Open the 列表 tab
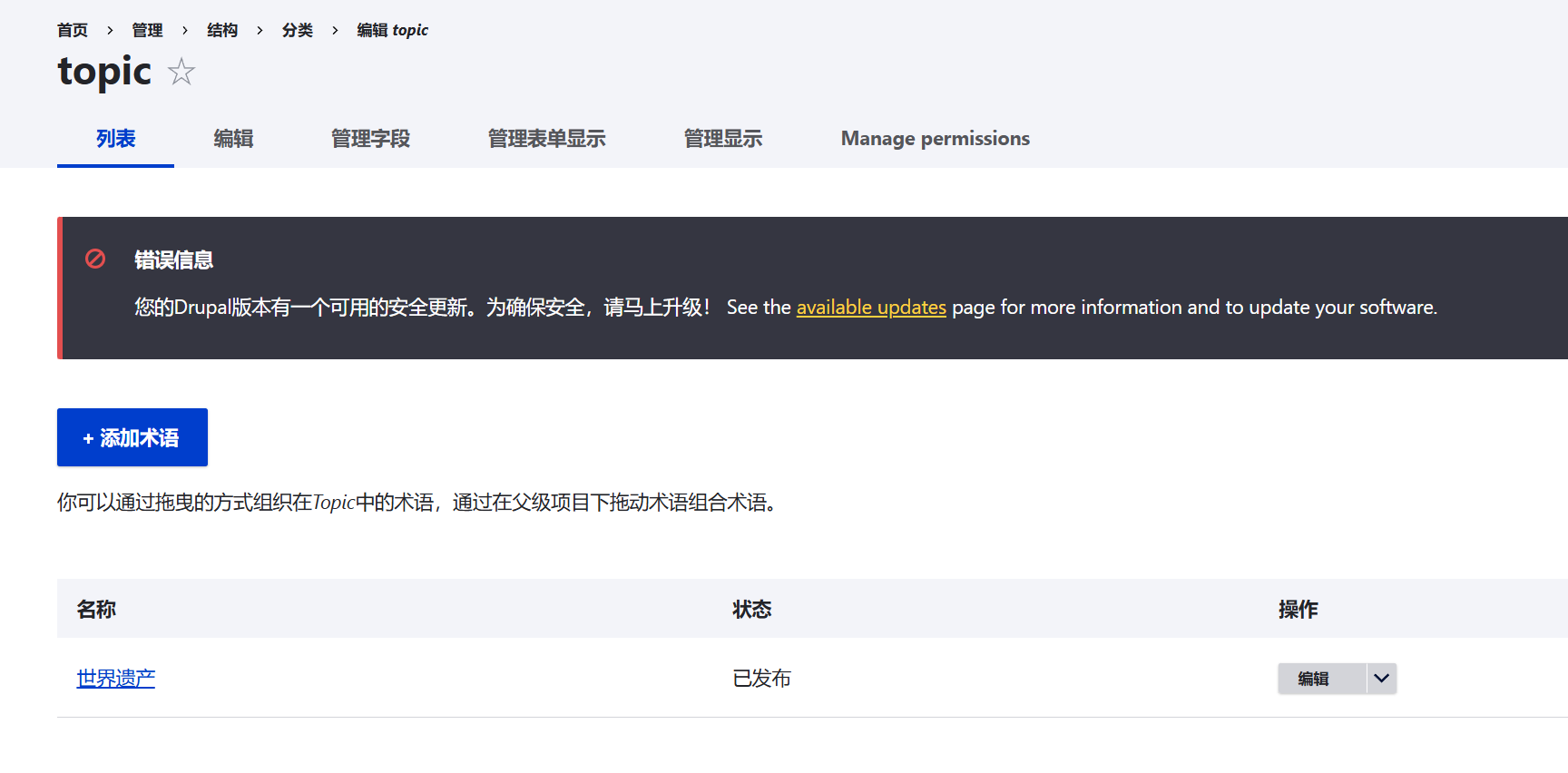Screen dimensions: 1568x773 click(x=115, y=139)
